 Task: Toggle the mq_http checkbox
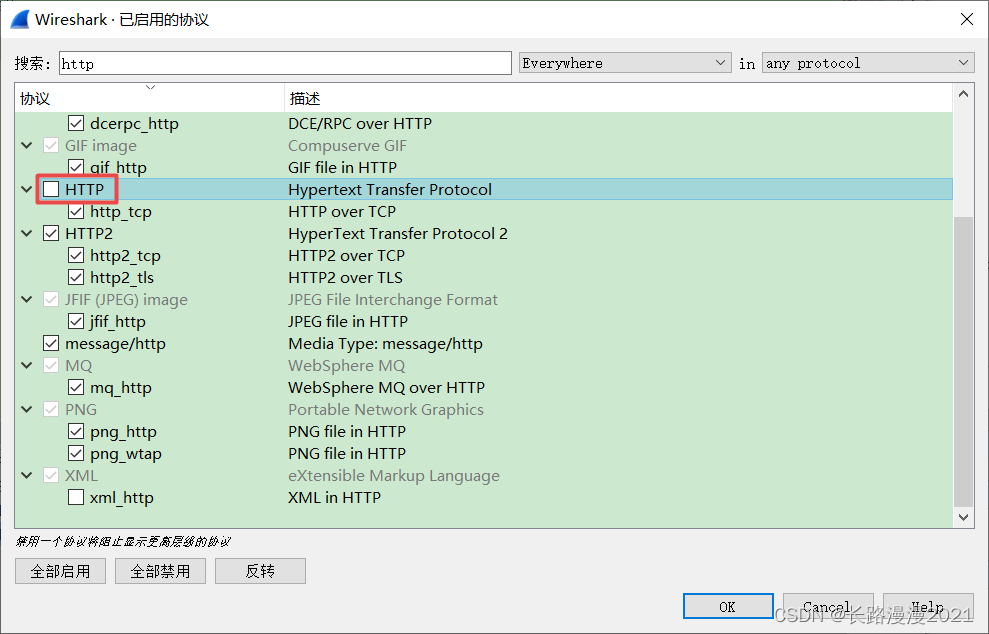point(76,387)
